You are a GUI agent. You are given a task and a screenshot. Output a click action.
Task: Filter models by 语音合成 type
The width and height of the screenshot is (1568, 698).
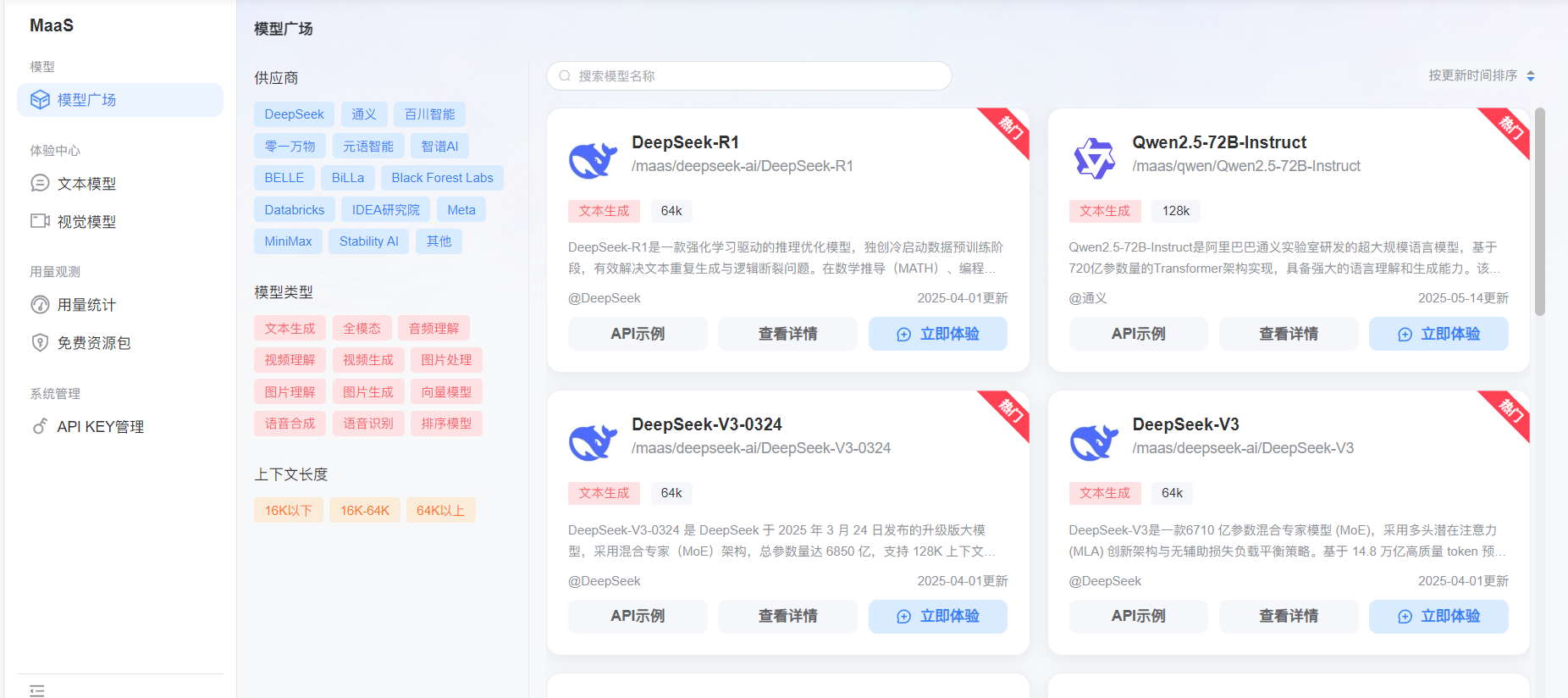coord(290,424)
